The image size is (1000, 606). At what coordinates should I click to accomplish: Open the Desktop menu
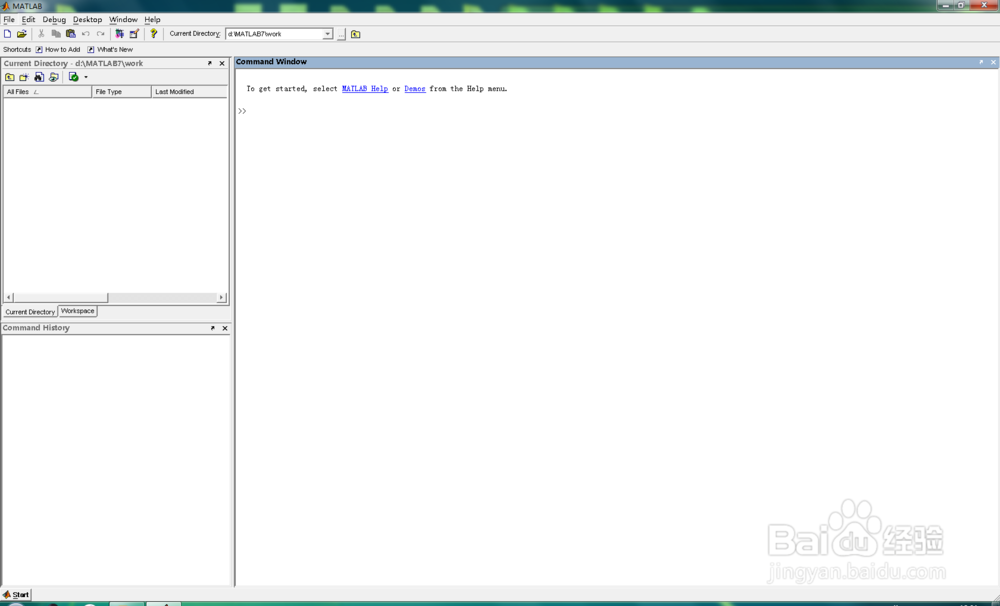87,20
